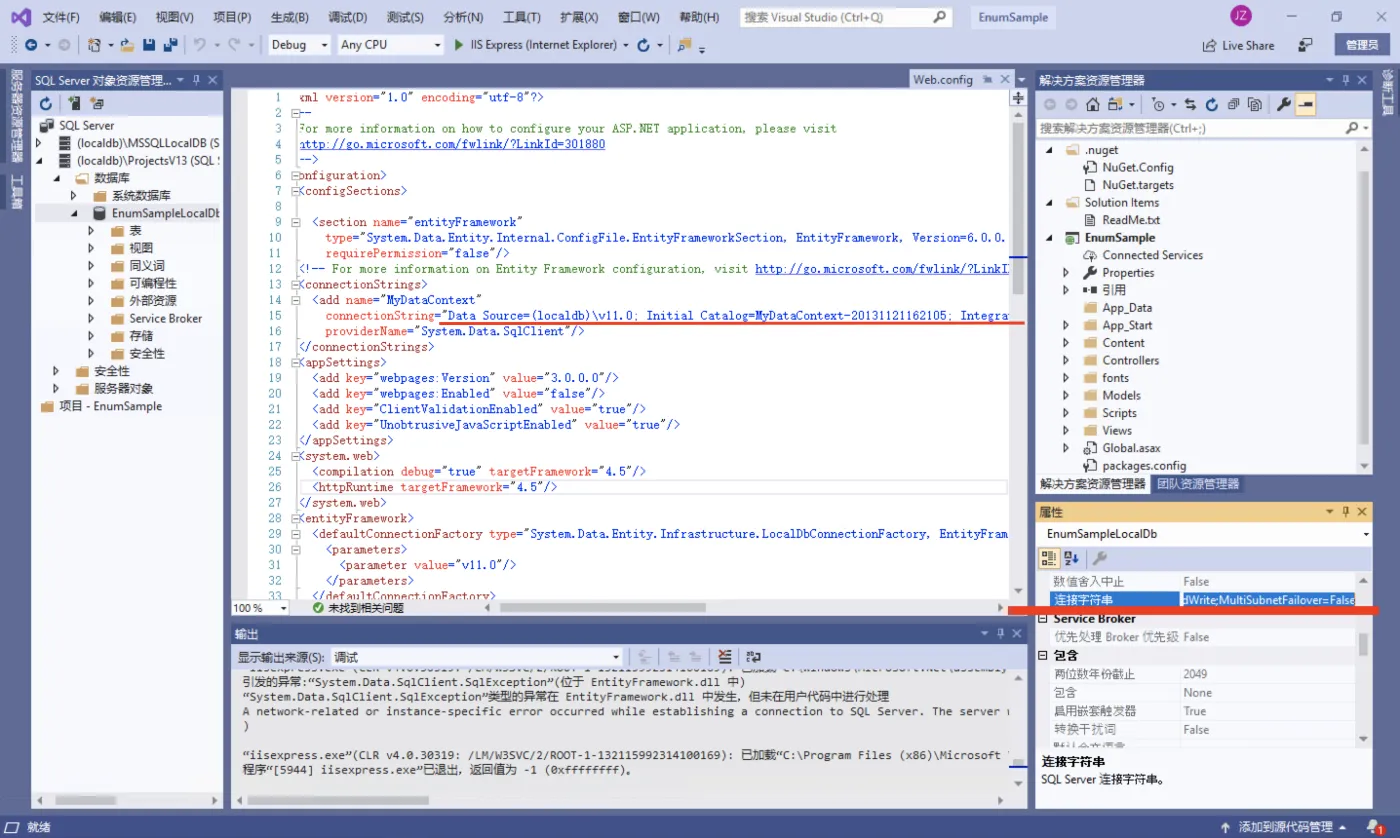Screen dimensions: 1400x838
Task: Click the Undo arrow icon
Action: (x=200, y=45)
